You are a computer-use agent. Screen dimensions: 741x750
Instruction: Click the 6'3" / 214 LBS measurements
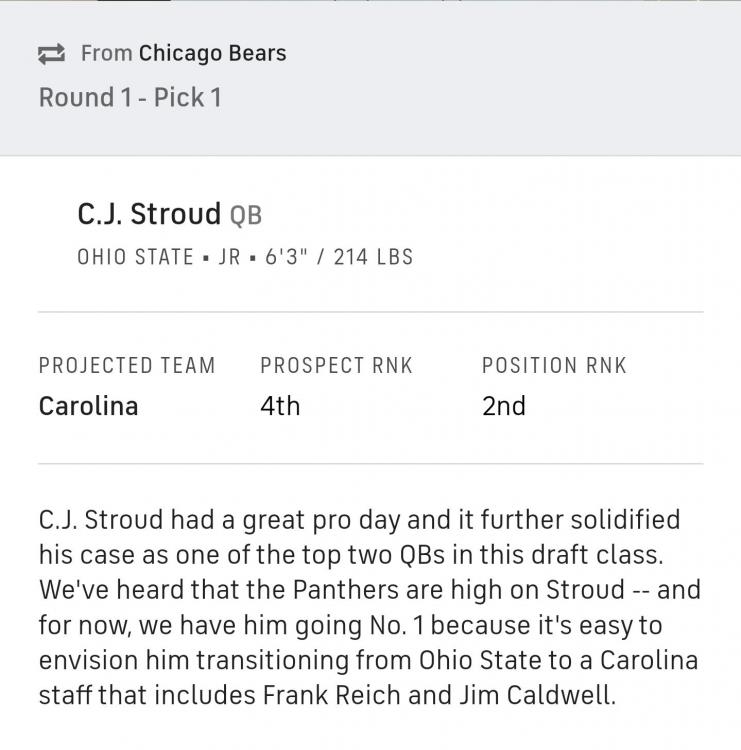338,257
